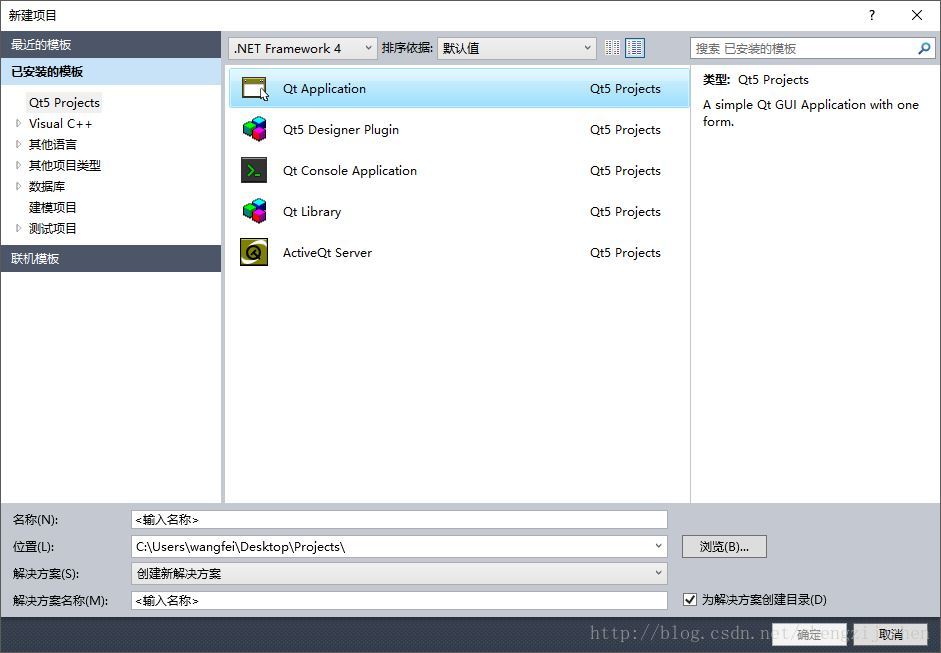Expand the 数据库 tree node

(x=18, y=186)
